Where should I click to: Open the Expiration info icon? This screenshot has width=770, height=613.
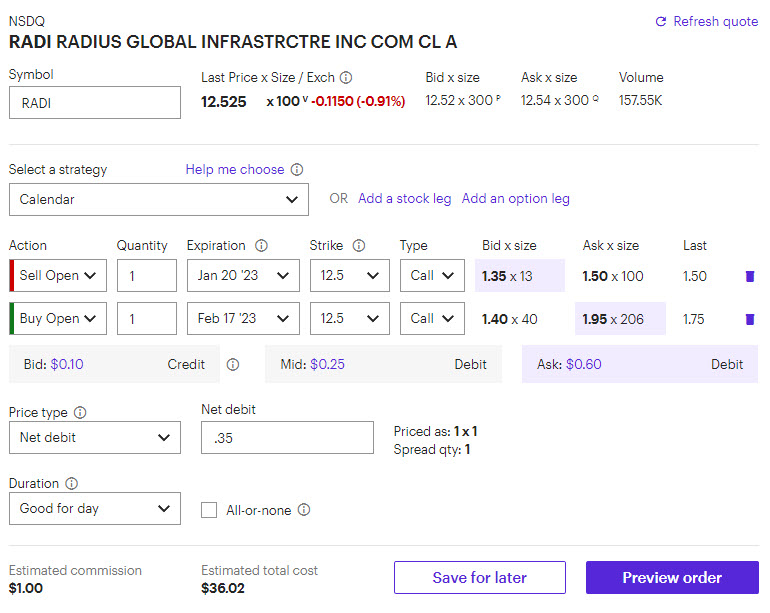click(261, 246)
